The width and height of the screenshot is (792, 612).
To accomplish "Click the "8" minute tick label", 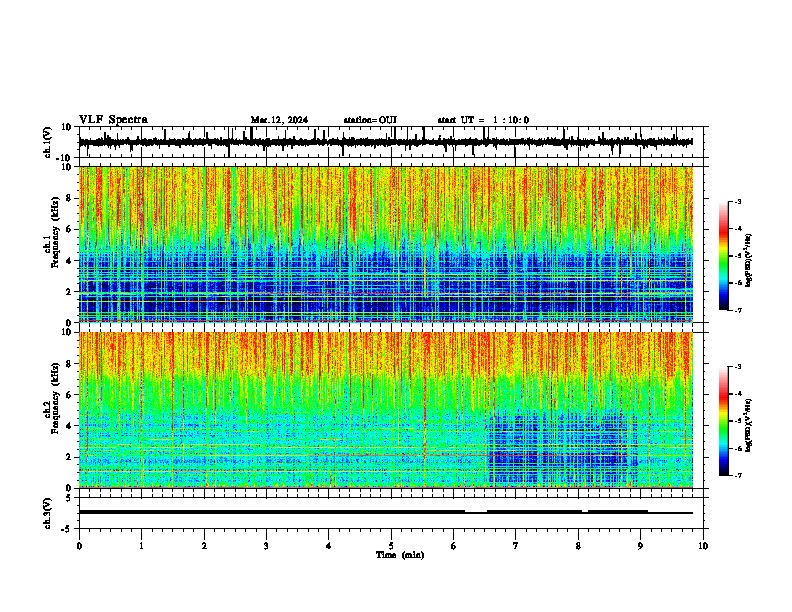I will tap(578, 546).
